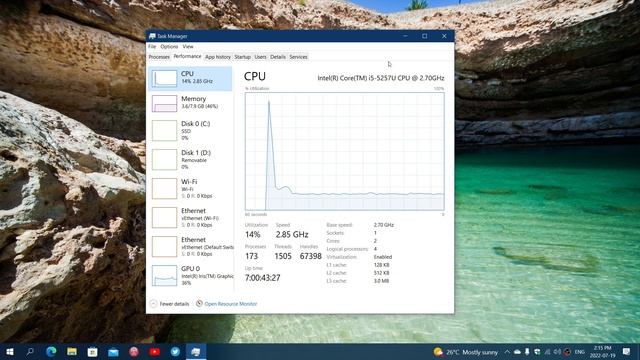
Task: Select the Wi-Fi performance entry
Action: click(x=190, y=189)
